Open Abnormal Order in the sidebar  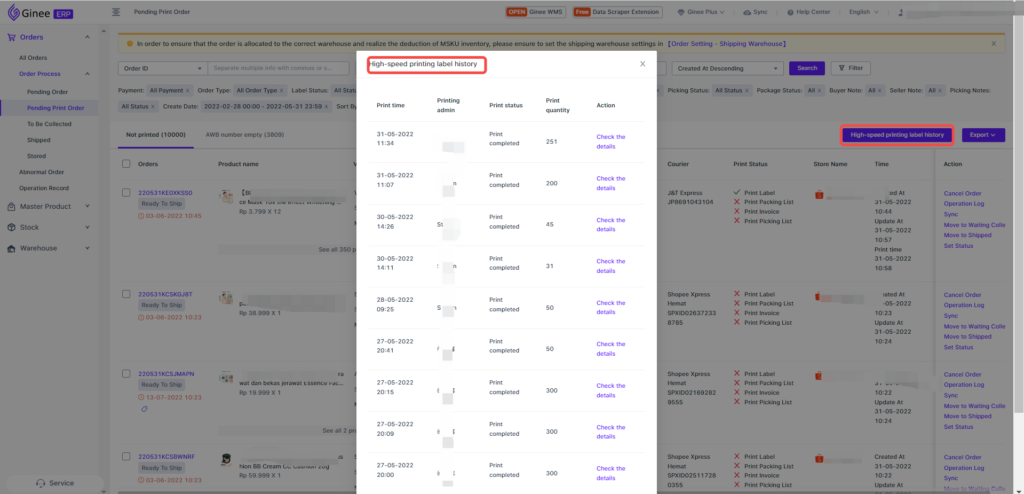(41, 172)
